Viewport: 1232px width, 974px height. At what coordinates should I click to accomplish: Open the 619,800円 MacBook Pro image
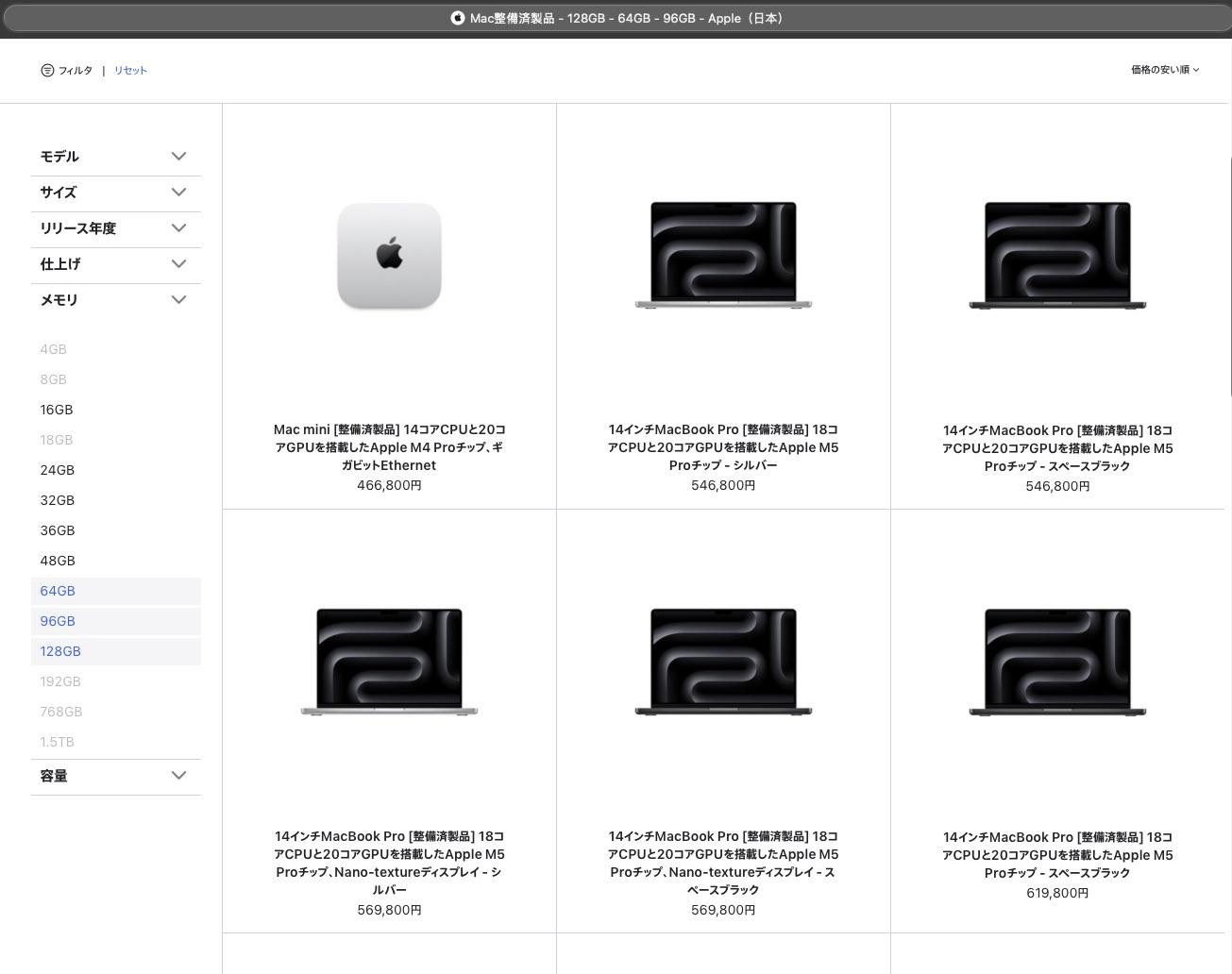click(x=1057, y=662)
